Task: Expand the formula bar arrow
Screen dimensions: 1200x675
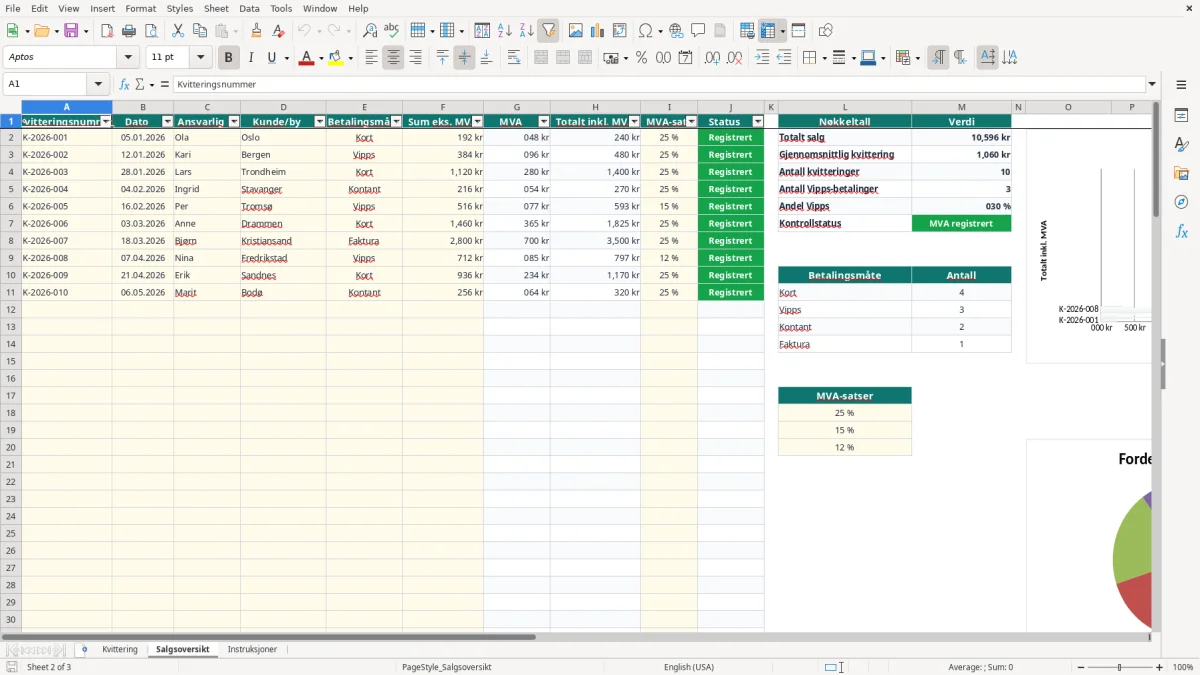Action: pyautogui.click(x=1152, y=85)
